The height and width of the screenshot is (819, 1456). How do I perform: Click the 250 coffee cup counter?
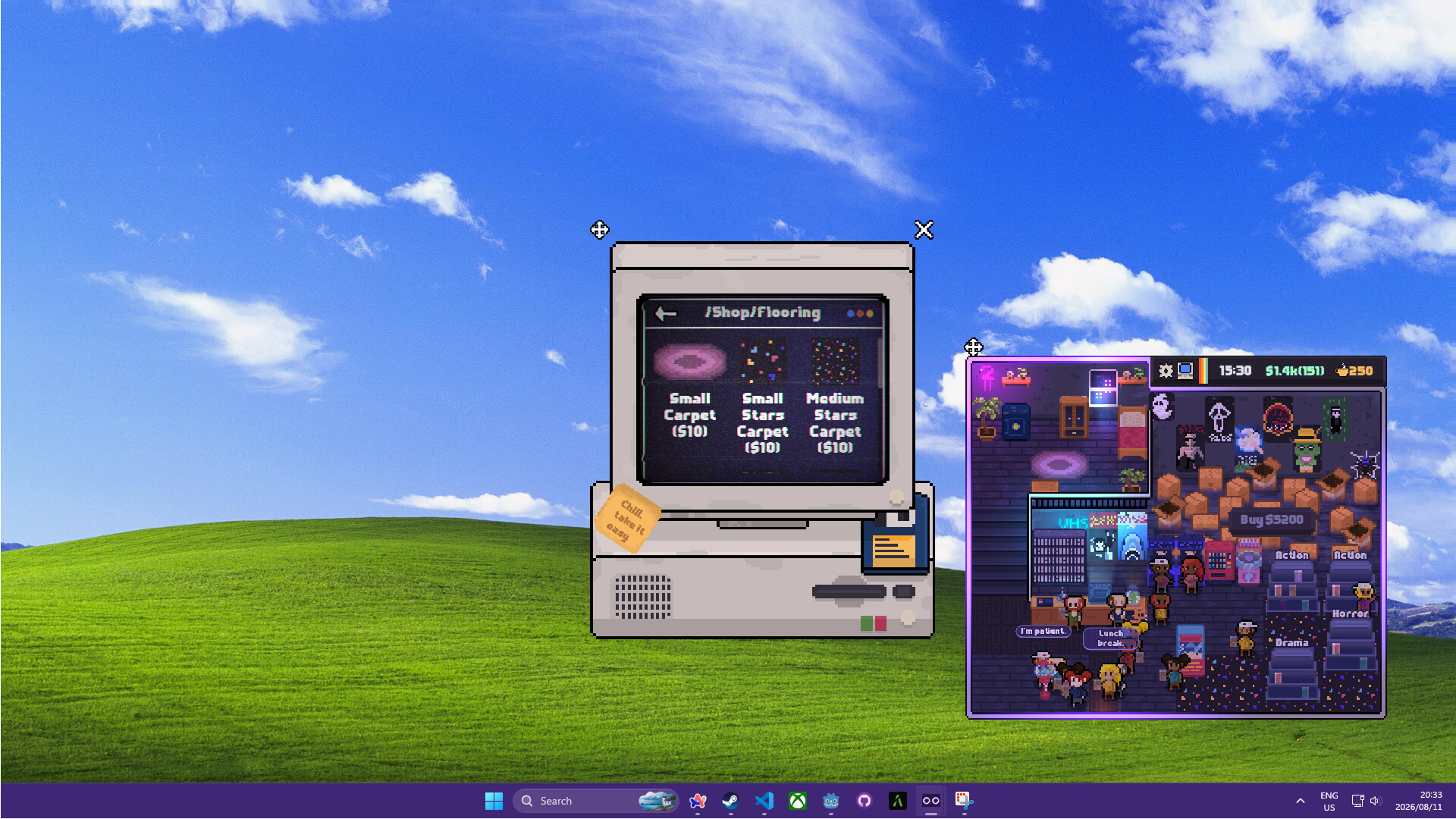point(1354,371)
